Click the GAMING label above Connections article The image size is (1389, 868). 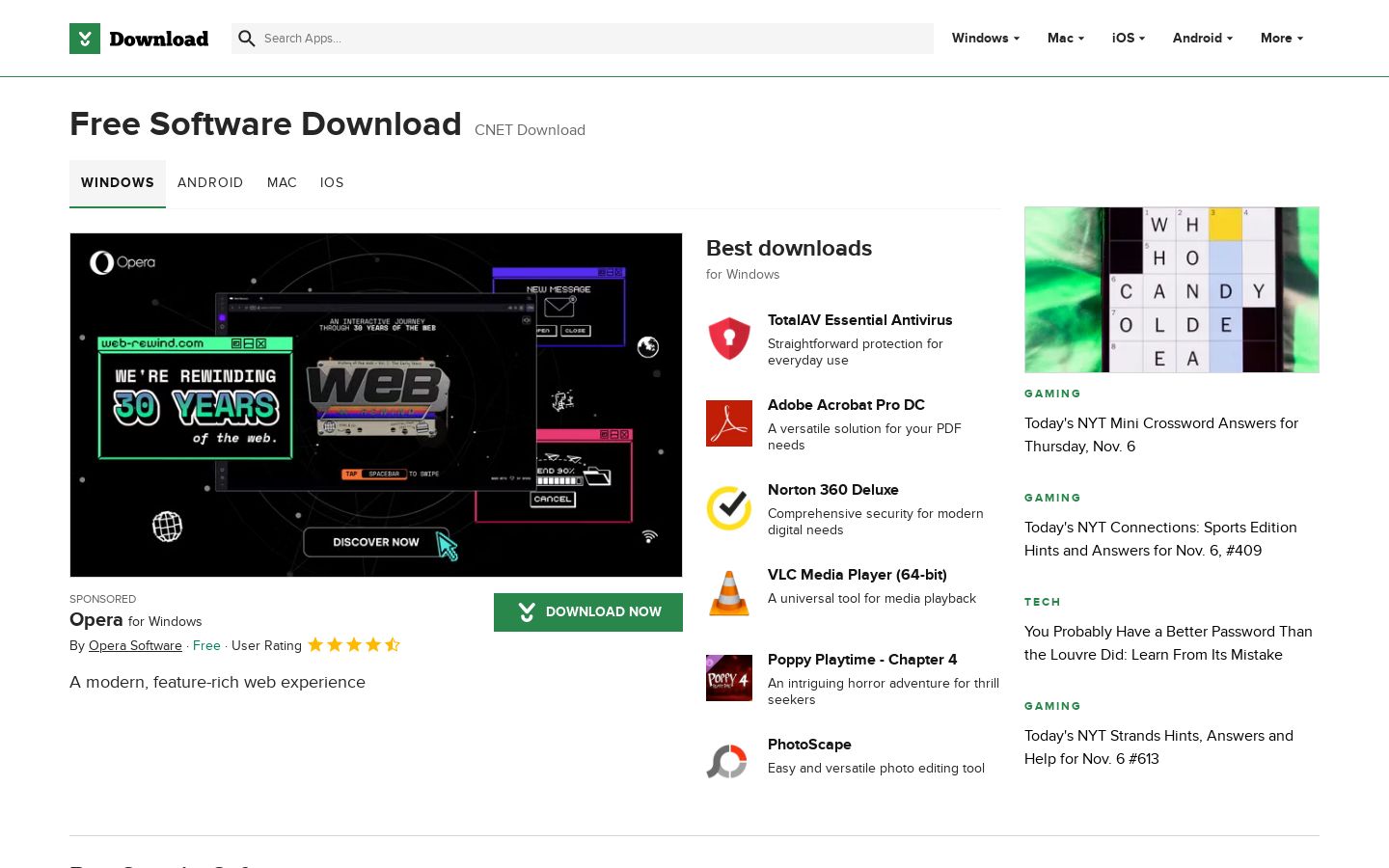tap(1052, 498)
